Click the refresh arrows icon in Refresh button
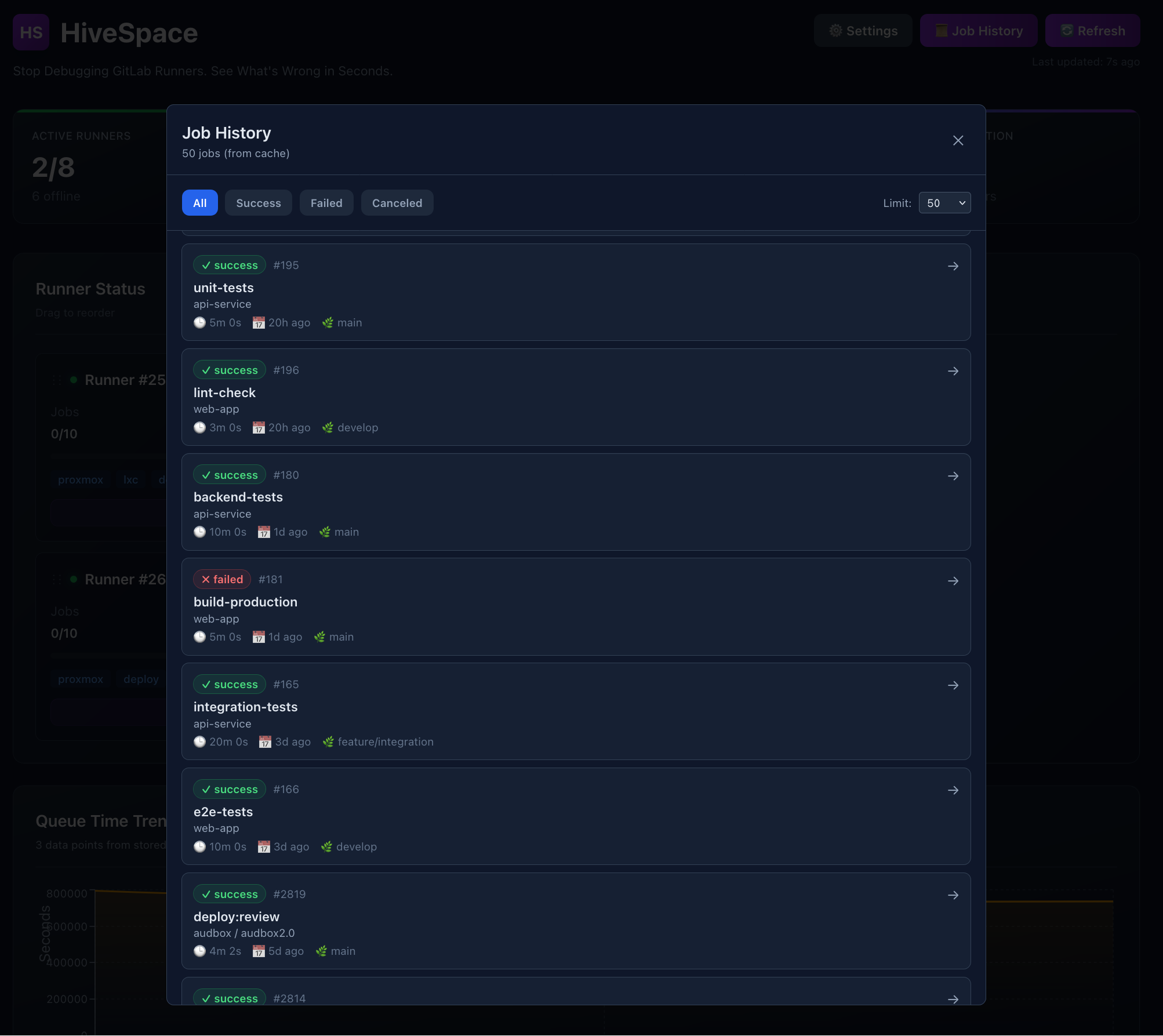Viewport: 1163px width, 1036px height. tap(1067, 30)
